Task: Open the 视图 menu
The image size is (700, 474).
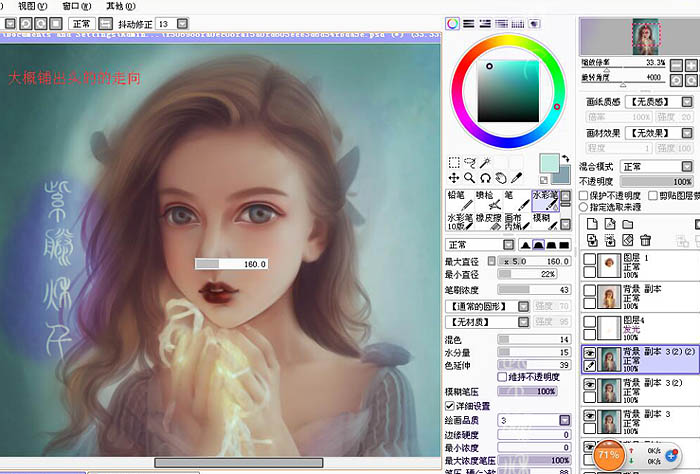Action: point(32,6)
